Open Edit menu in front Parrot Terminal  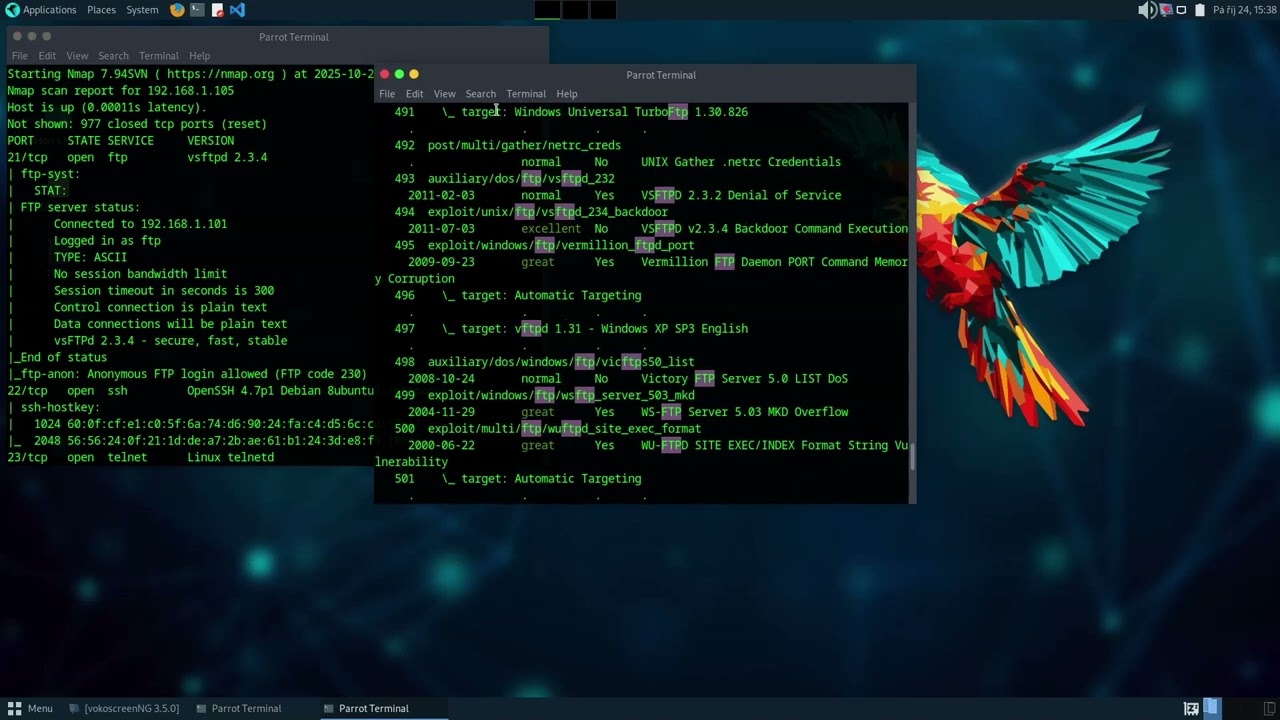[414, 94]
